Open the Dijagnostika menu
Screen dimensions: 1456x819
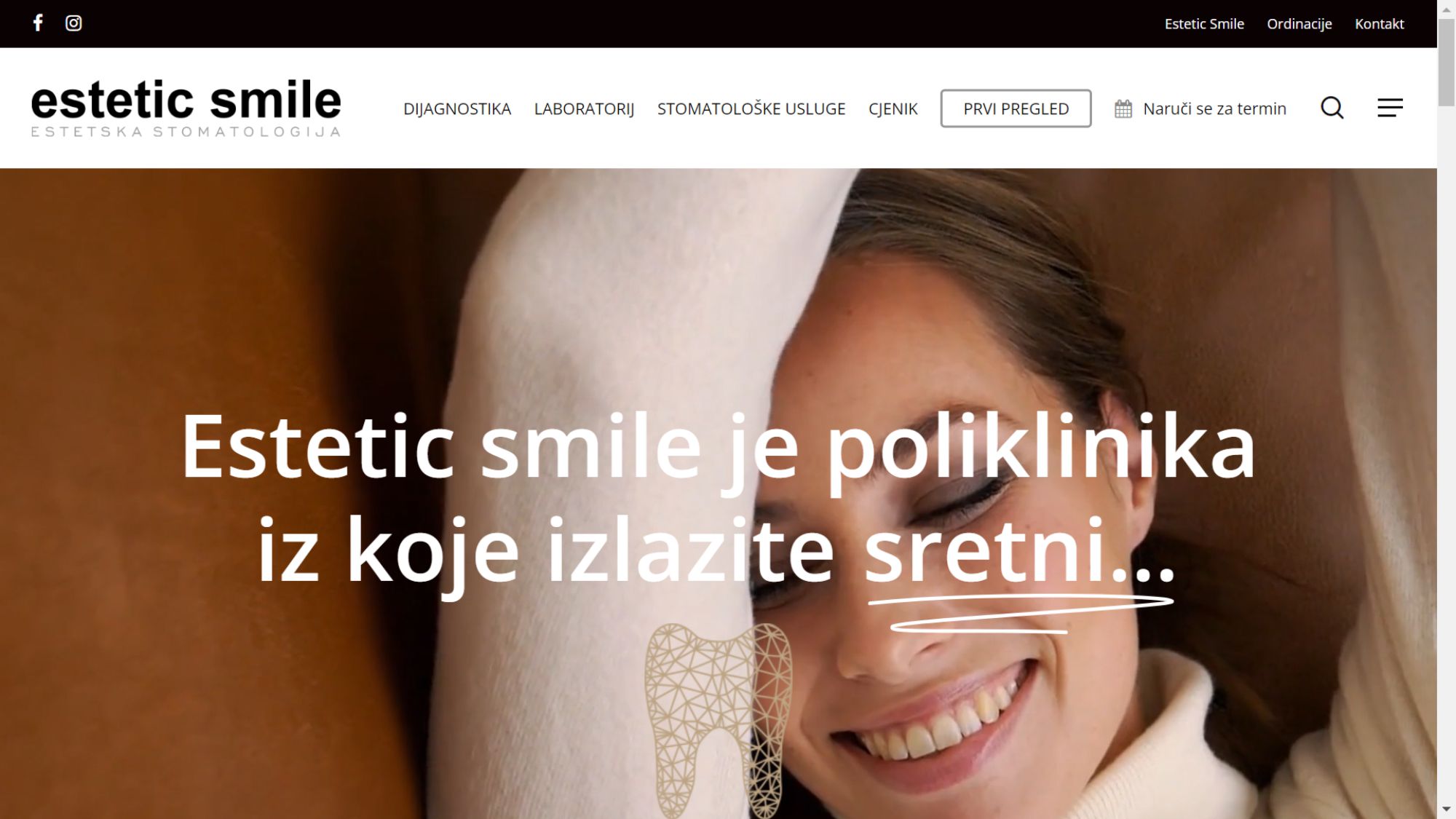[x=457, y=109]
